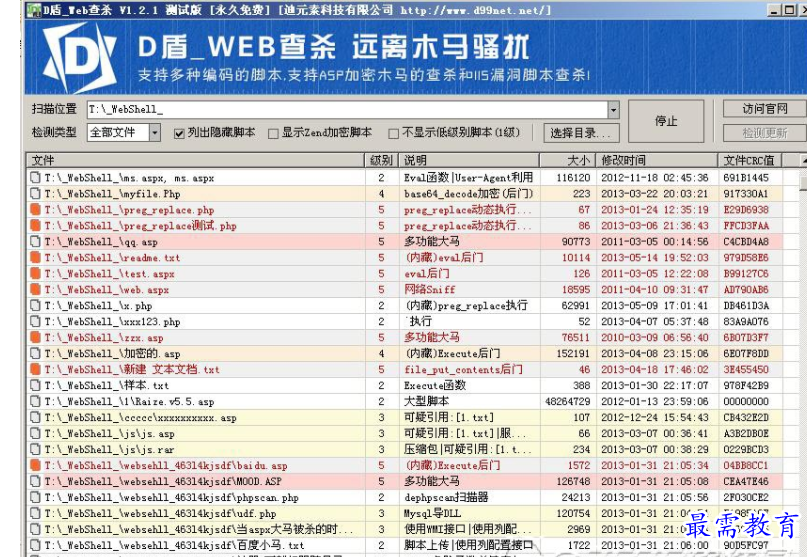Click CRC value 00000000
807x557 pixels.
pos(746,401)
